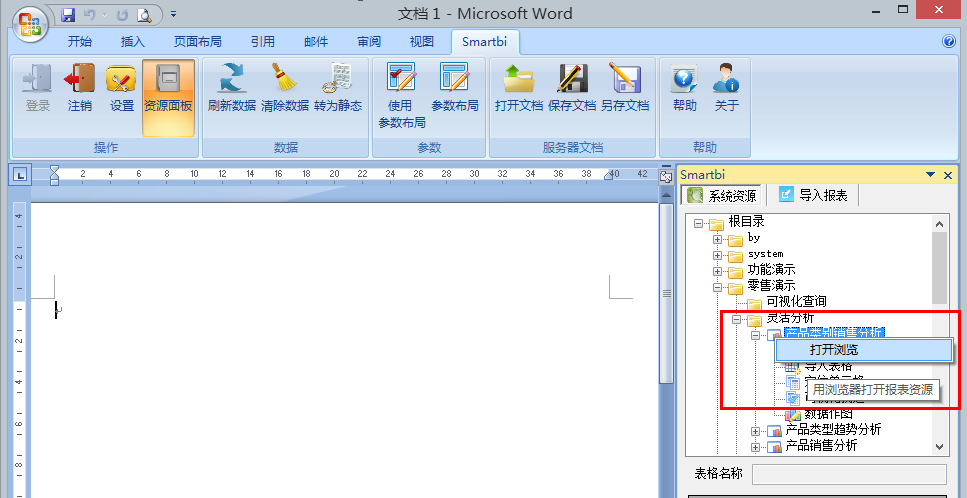This screenshot has height=498, width=967.
Task: Toggle the ruler view button above scrollbar
Action: (665, 177)
